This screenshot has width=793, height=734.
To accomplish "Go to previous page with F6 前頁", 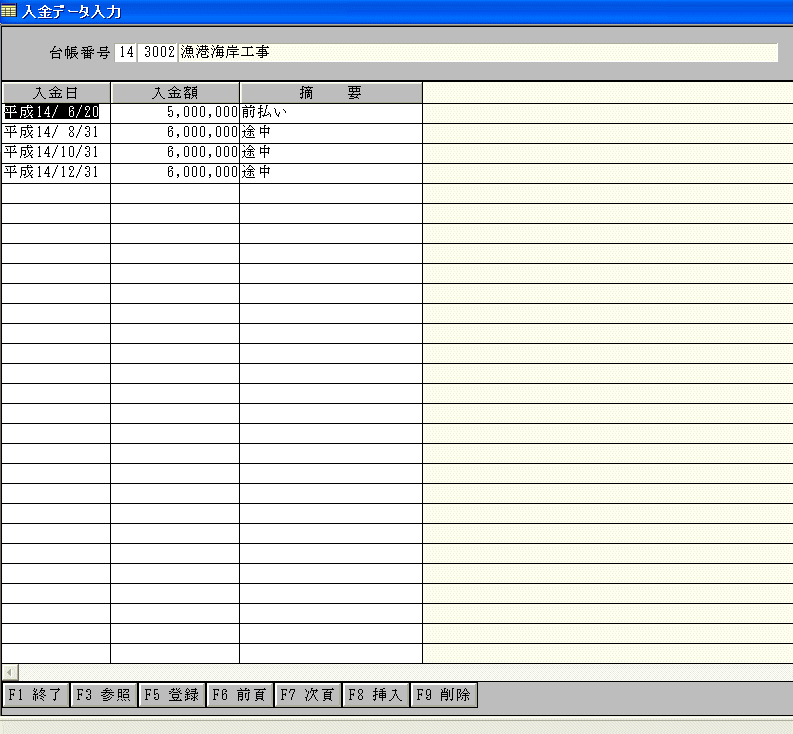I will click(240, 695).
